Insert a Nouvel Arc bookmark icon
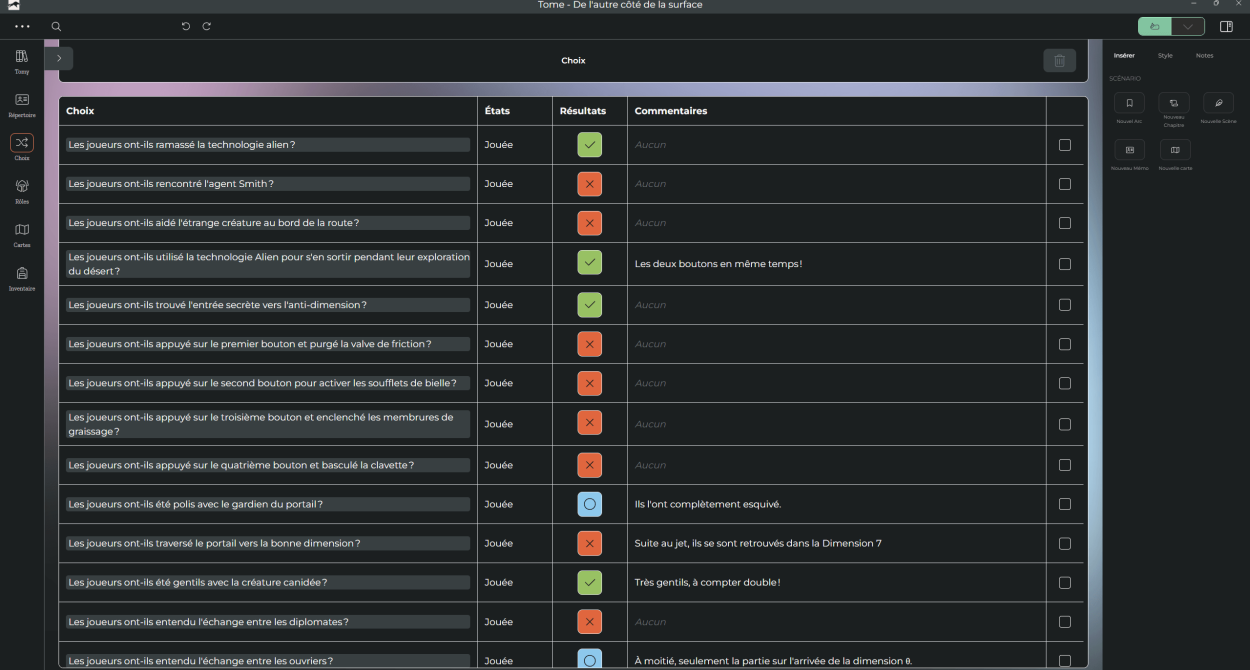Image resolution: width=1250 pixels, height=670 pixels. 1129,103
